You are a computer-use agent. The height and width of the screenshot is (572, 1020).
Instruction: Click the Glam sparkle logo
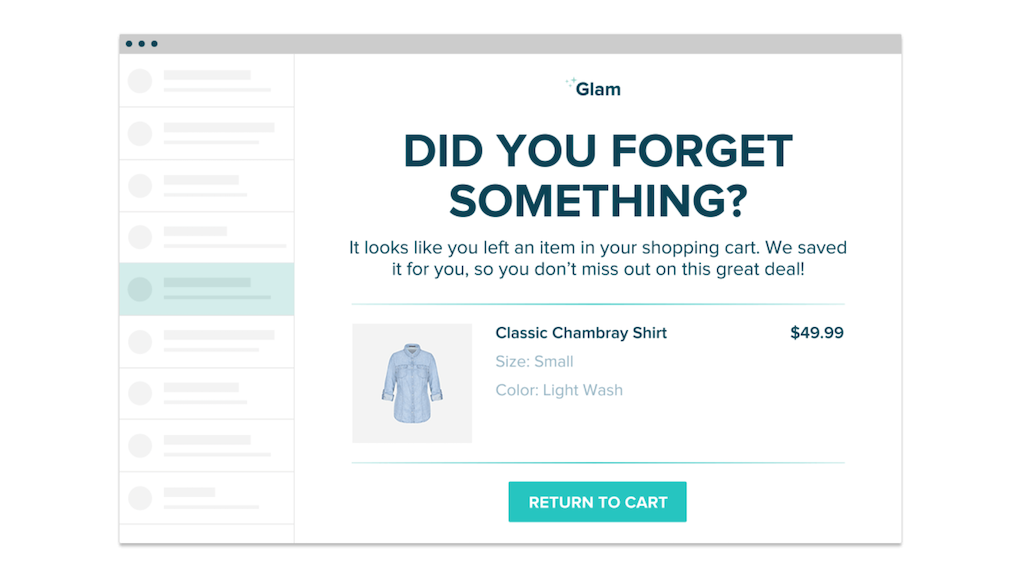(593, 88)
